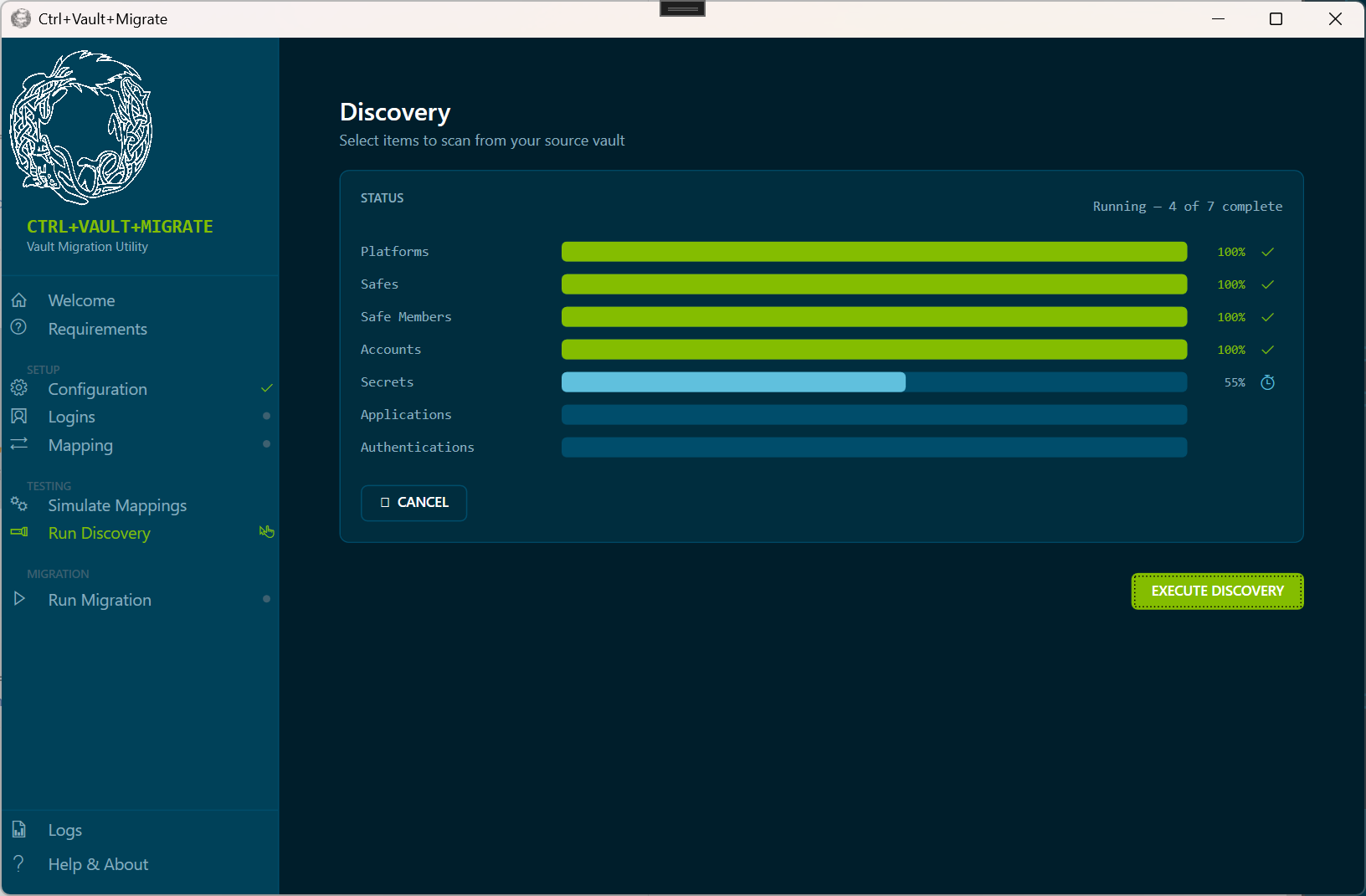Click the Logs document icon
The height and width of the screenshot is (896, 1366).
(x=19, y=829)
